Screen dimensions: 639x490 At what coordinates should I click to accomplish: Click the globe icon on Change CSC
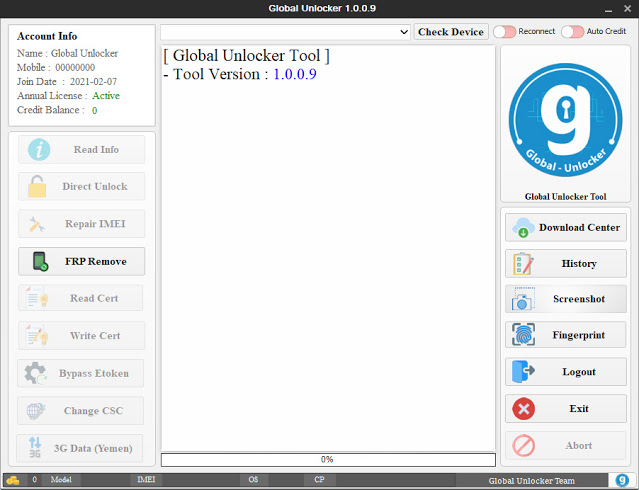pyautogui.click(x=36, y=411)
